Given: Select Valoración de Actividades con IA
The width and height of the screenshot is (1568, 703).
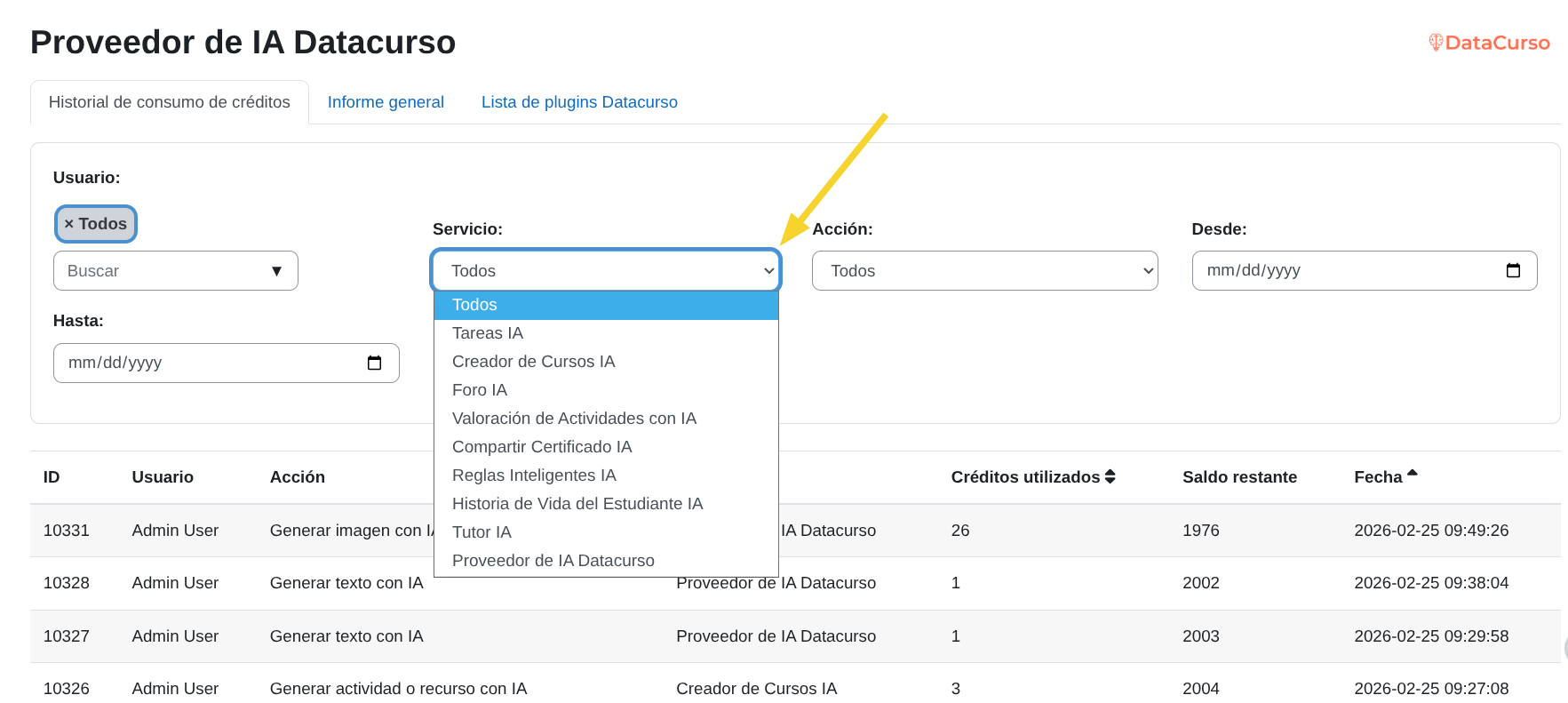Looking at the screenshot, I should 574,419.
